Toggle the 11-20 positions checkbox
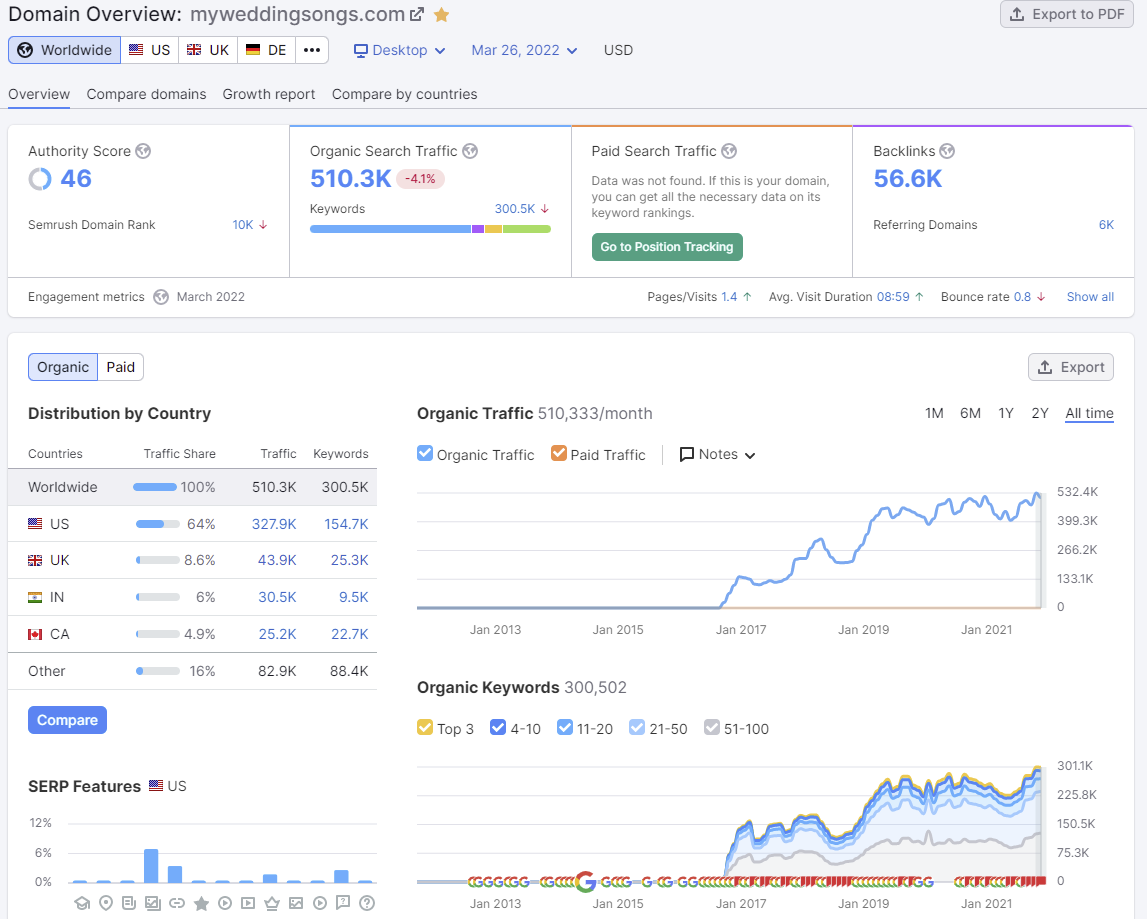 [x=565, y=727]
